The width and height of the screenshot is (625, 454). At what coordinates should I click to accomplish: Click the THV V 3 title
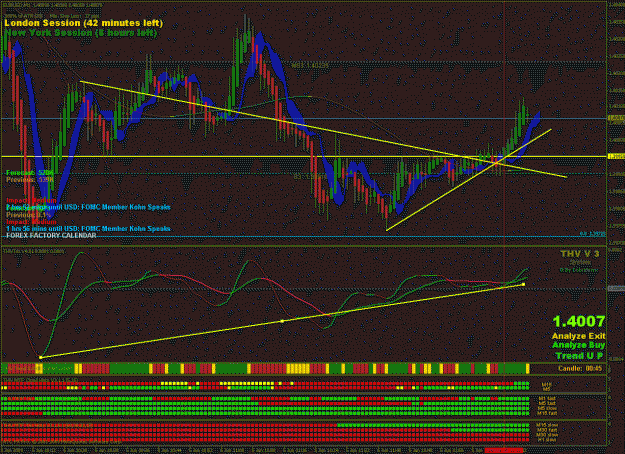pos(580,254)
